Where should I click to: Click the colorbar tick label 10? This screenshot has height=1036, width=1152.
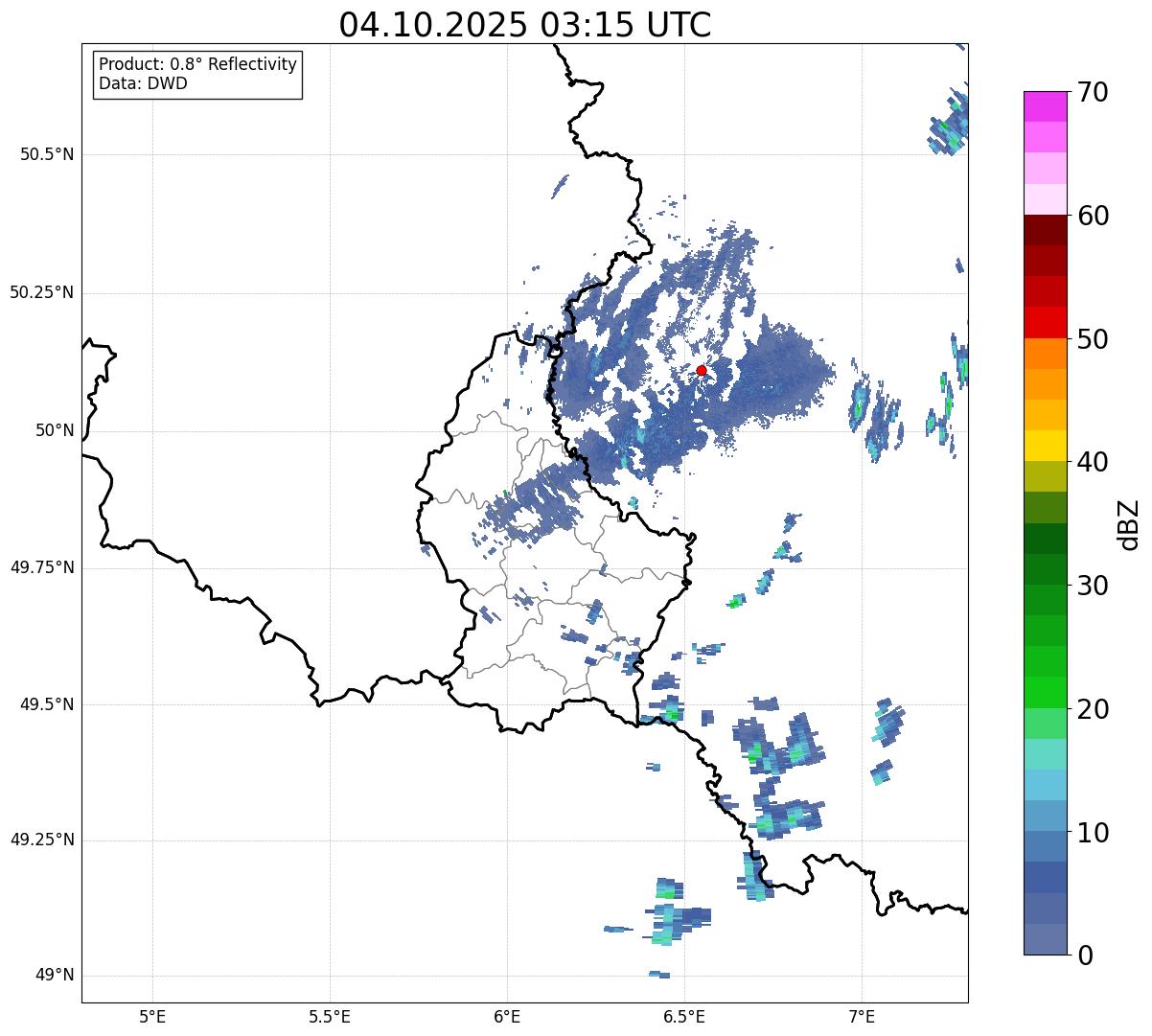tap(1093, 832)
